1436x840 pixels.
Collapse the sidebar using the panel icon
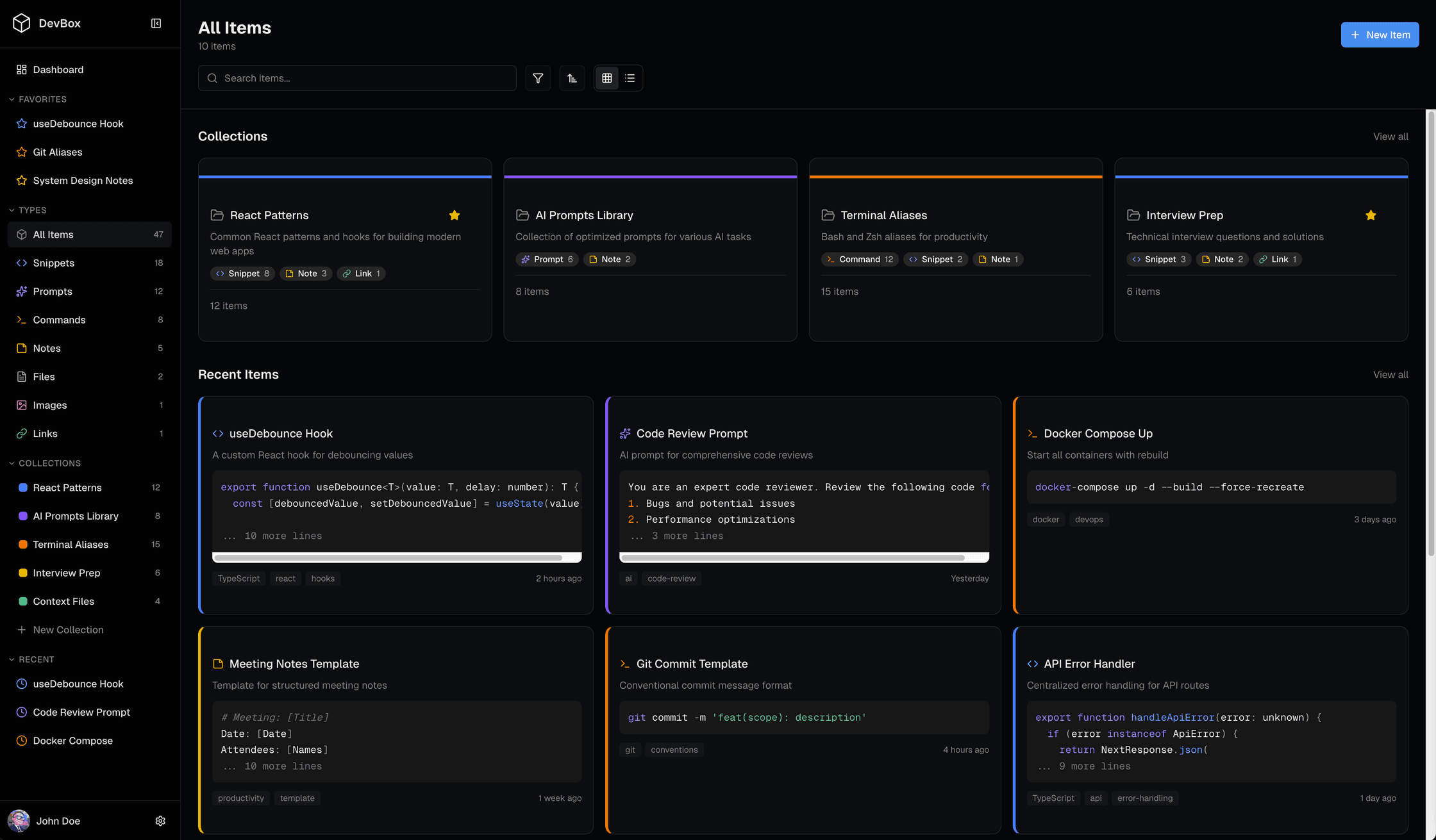point(156,23)
